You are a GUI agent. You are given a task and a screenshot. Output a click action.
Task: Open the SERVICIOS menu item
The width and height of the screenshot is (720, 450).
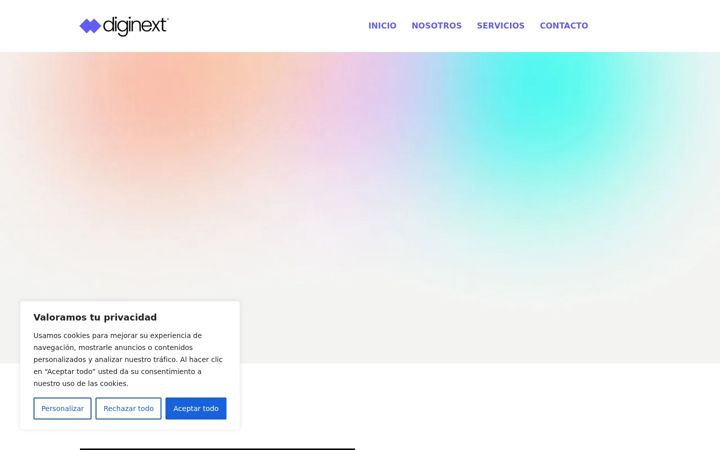501,26
